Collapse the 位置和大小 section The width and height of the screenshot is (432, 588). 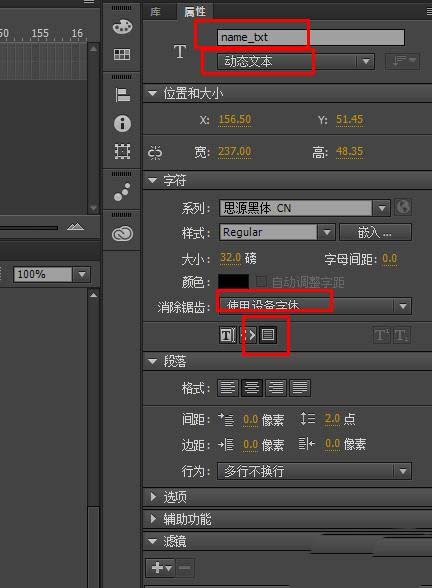[153, 93]
